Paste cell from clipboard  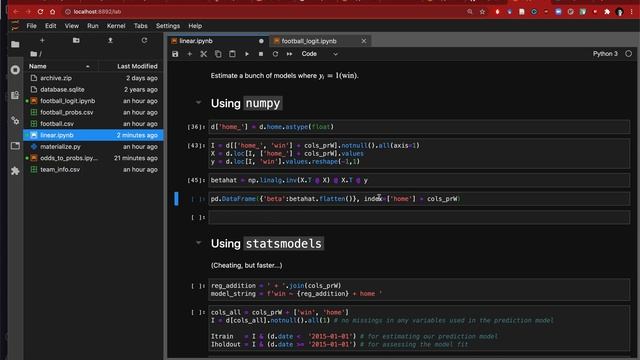(x=232, y=54)
